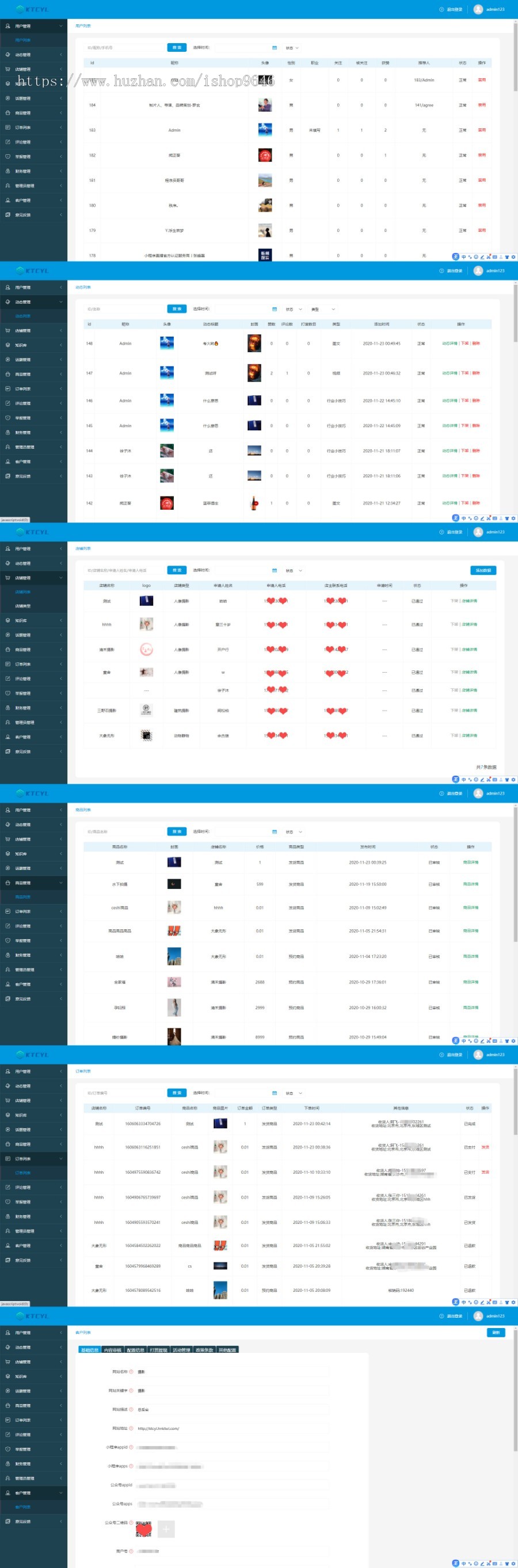Image resolution: width=518 pixels, height=1568 pixels.
Task: Click 订单列表 icon in 用户列表 page sidebar
Action: 7,128
